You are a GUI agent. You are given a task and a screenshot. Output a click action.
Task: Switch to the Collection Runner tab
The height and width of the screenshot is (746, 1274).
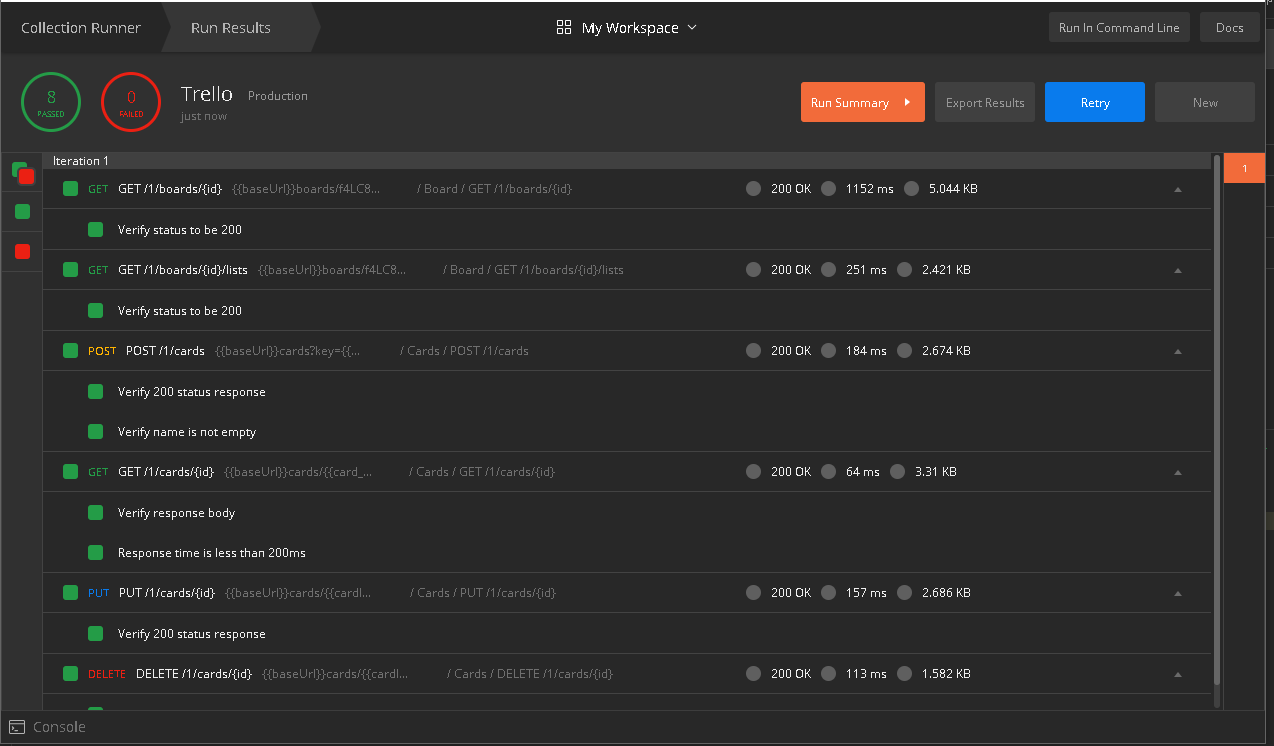[x=81, y=28]
